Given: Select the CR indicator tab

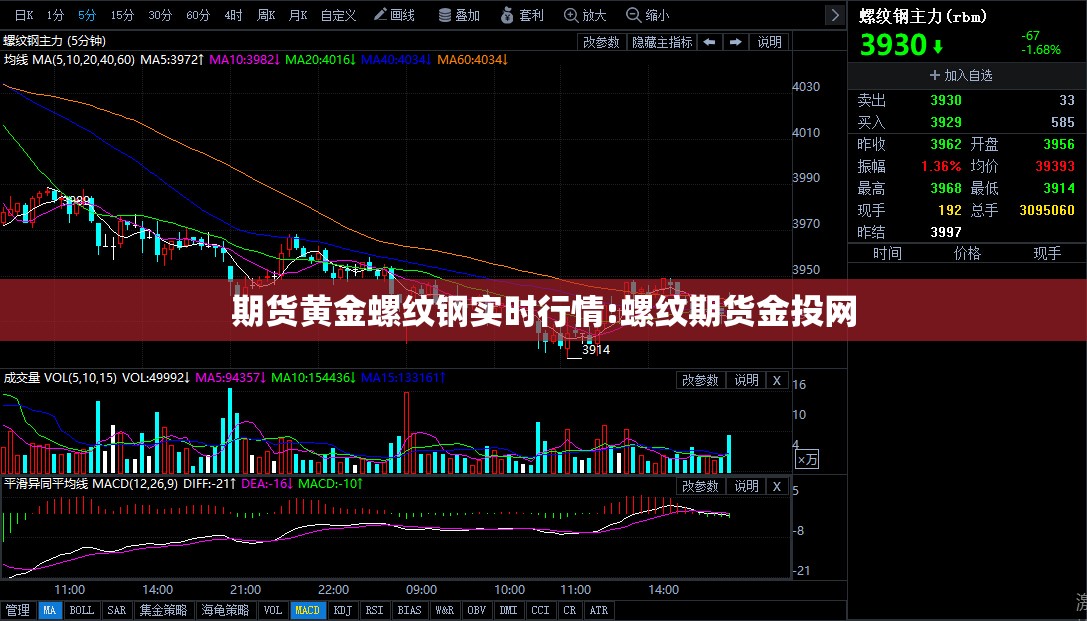Looking at the screenshot, I should click(x=569, y=610).
